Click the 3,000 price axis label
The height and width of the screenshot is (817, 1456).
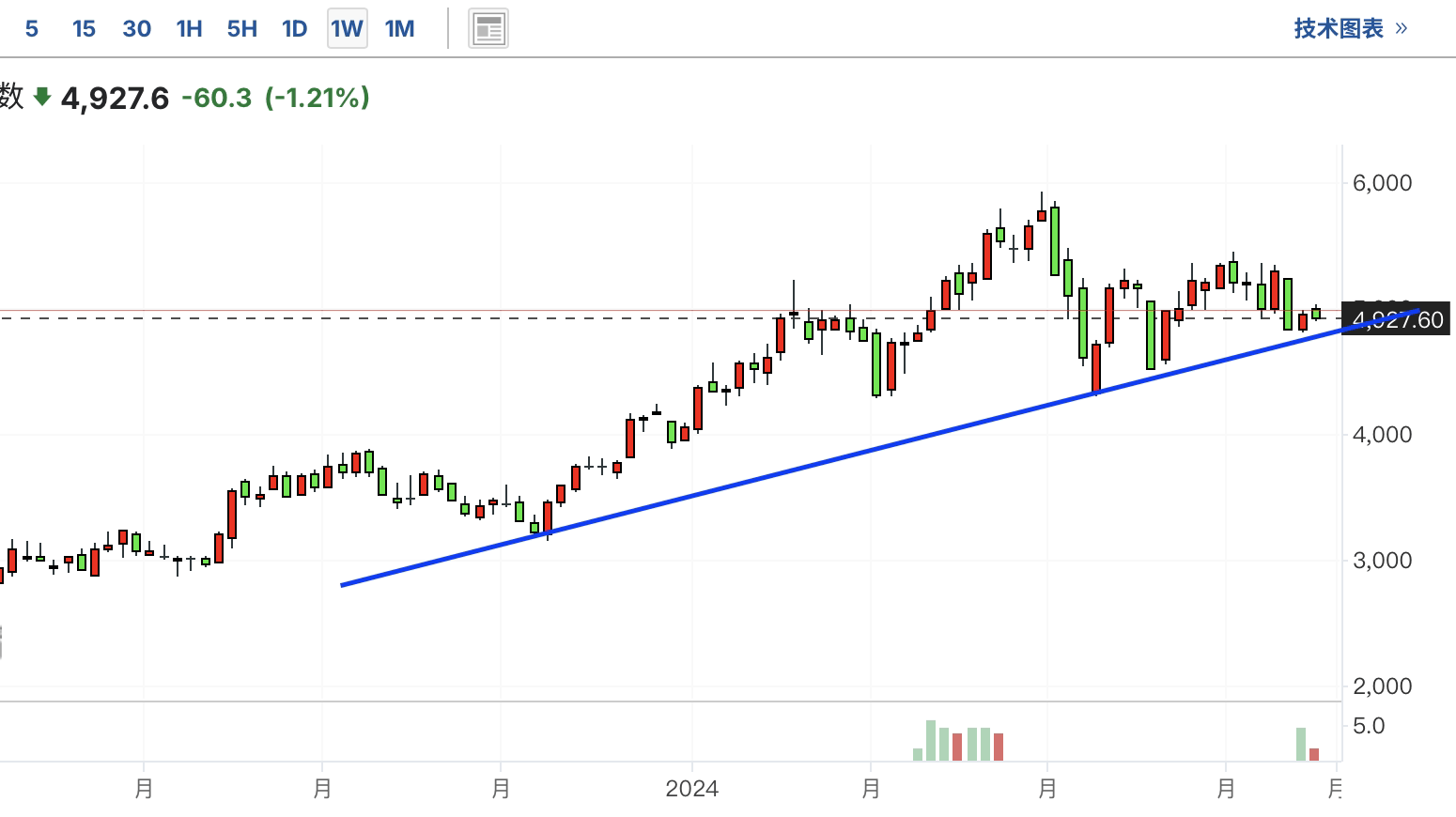[x=1382, y=561]
